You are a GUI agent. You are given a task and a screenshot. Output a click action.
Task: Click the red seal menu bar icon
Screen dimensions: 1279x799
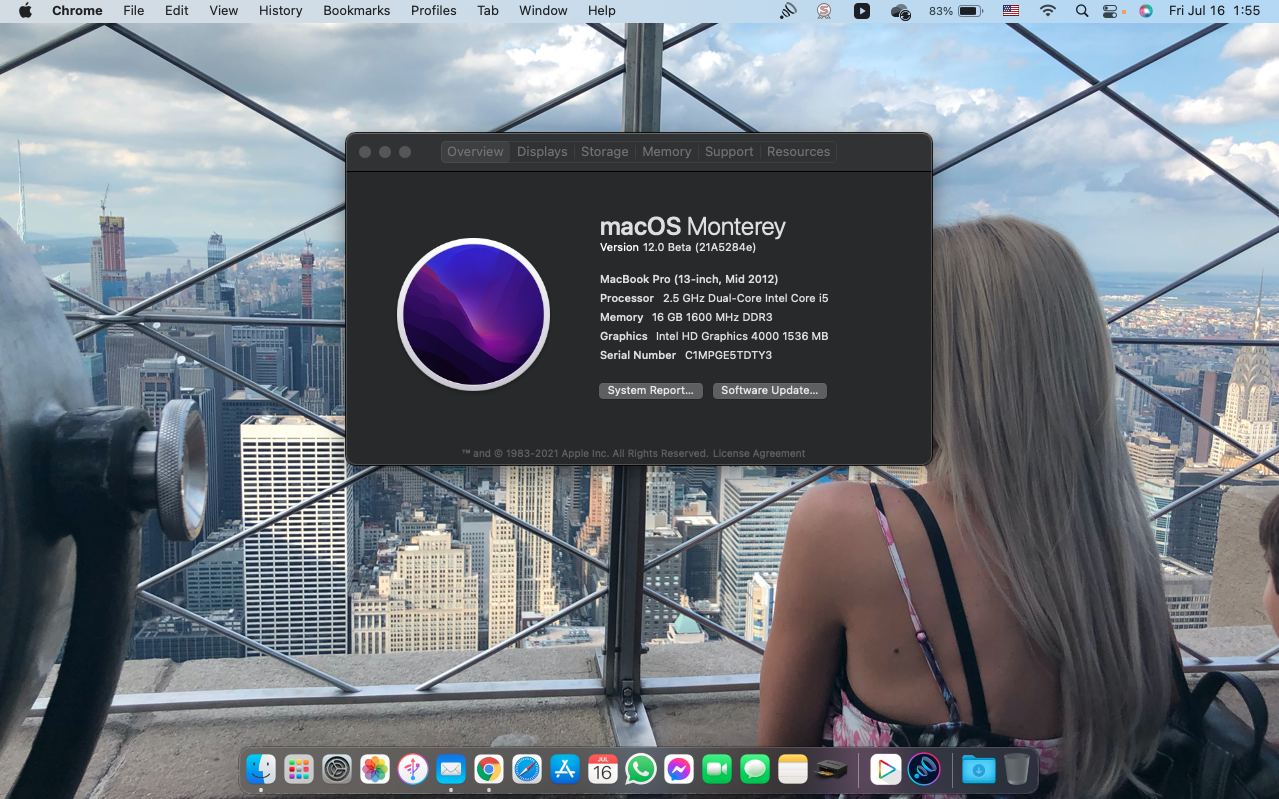tap(824, 10)
